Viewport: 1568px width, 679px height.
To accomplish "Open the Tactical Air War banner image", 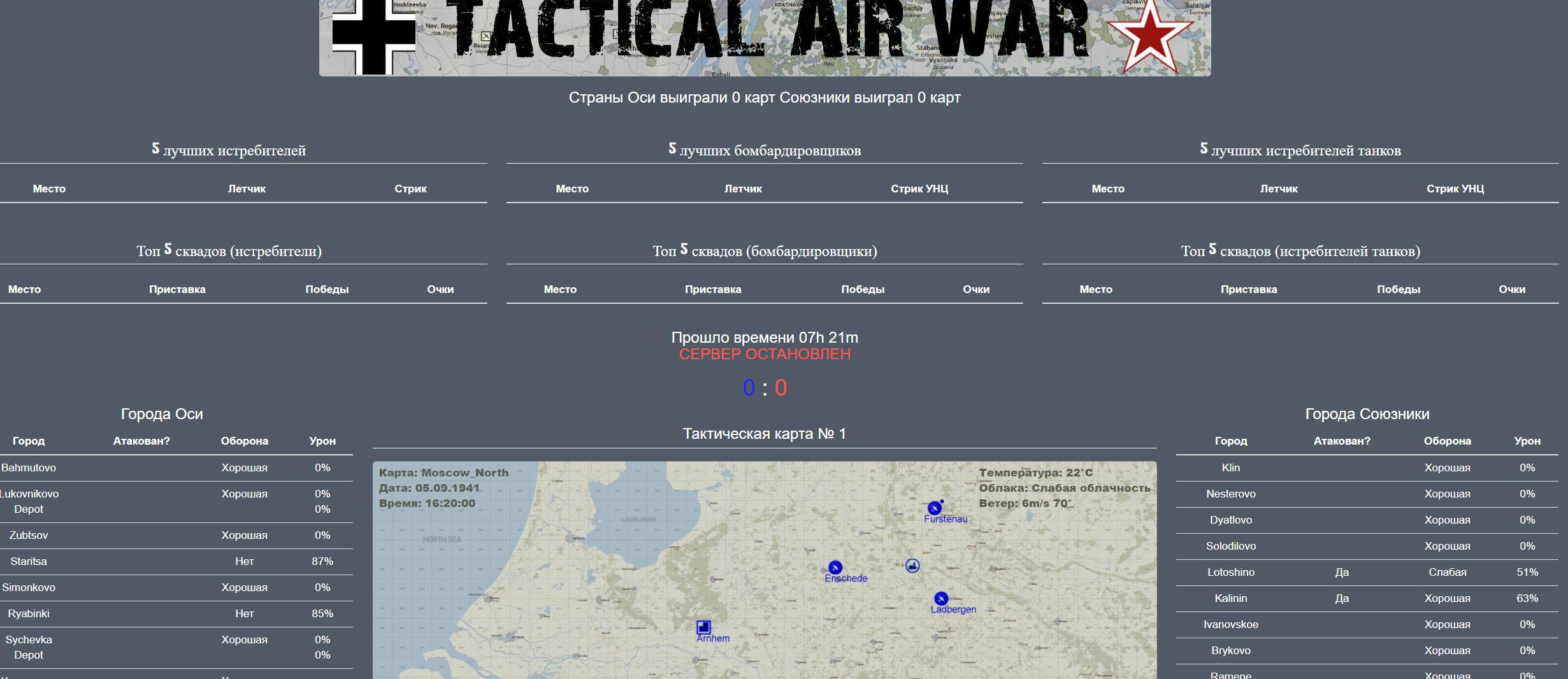I will tap(765, 38).
